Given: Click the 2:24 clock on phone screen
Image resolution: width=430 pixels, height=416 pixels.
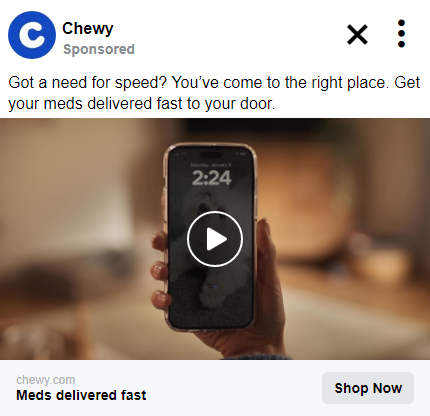Looking at the screenshot, I should pos(211,178).
